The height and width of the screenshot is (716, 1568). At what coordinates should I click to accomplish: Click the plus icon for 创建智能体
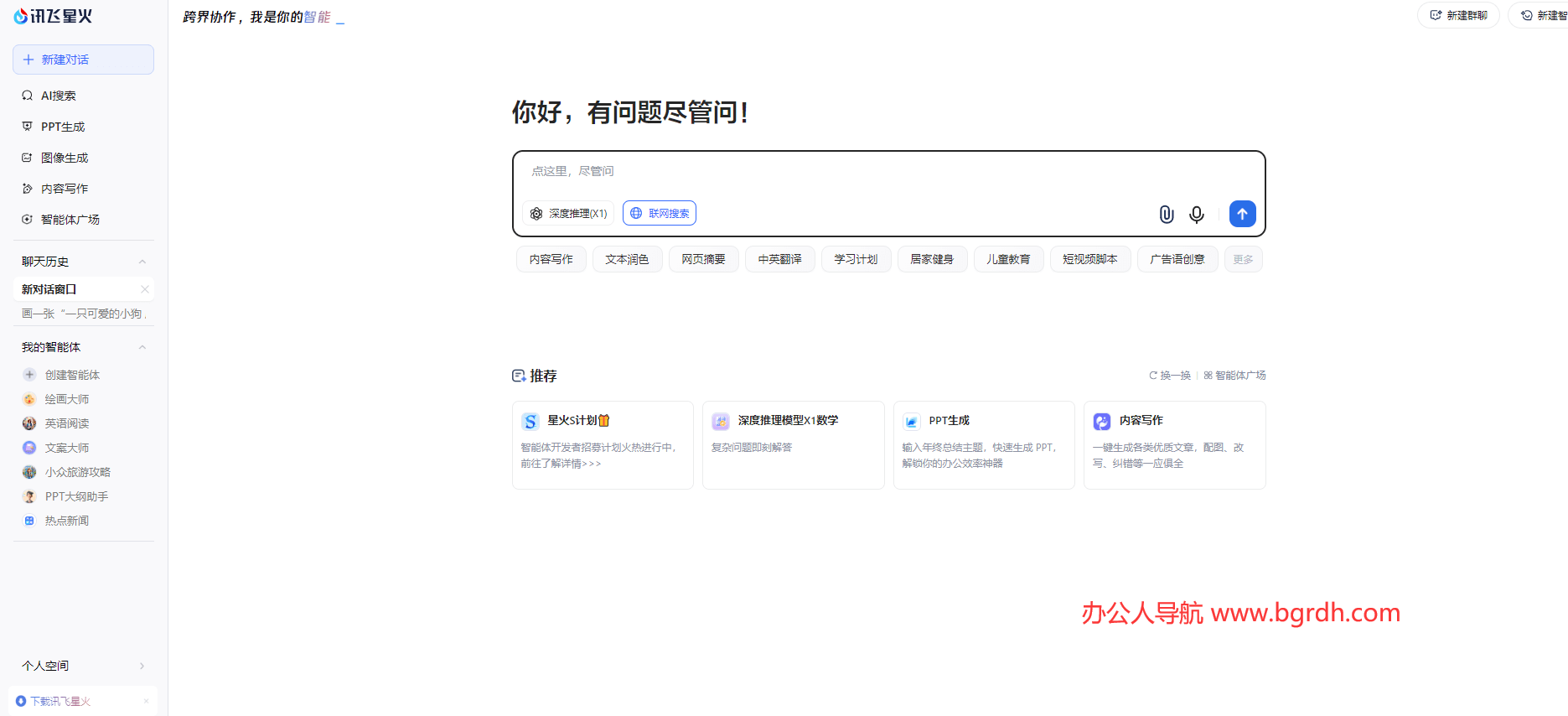click(29, 375)
